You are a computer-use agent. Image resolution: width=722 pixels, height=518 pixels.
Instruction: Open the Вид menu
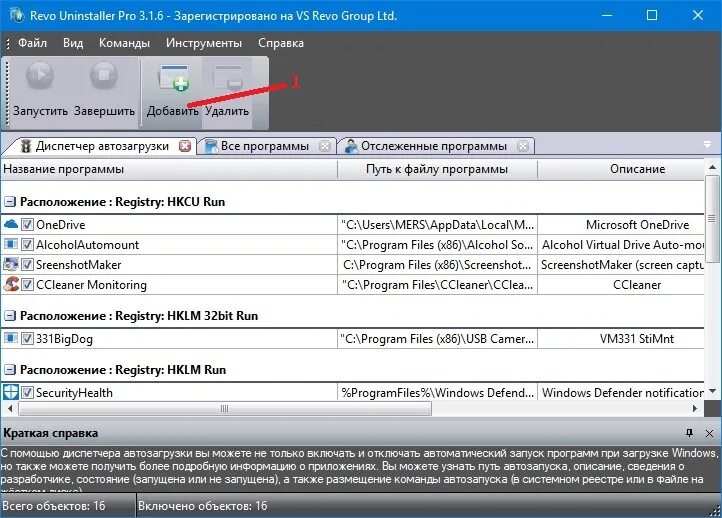[x=73, y=43]
